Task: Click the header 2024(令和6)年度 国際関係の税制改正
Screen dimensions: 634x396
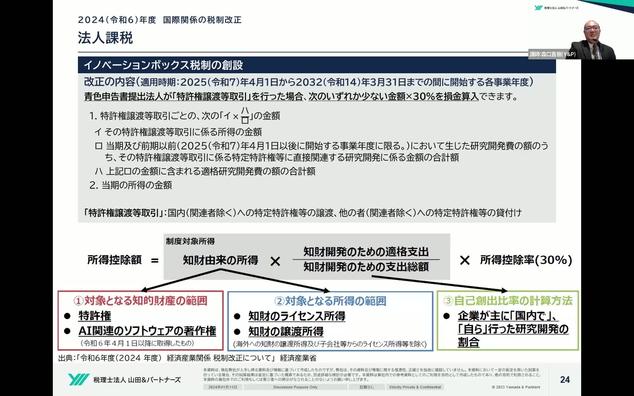Action: pos(160,20)
